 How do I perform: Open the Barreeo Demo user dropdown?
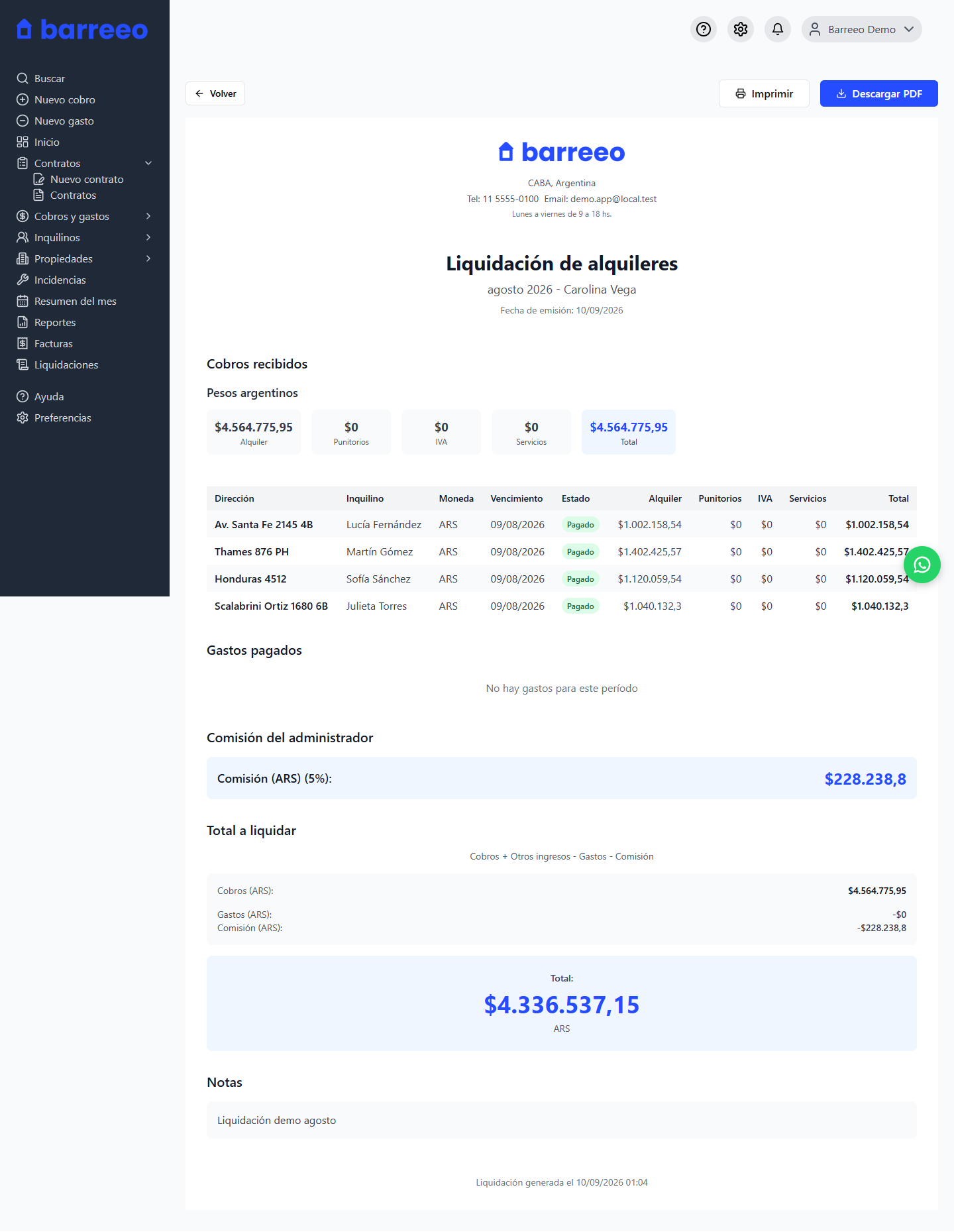[x=861, y=29]
